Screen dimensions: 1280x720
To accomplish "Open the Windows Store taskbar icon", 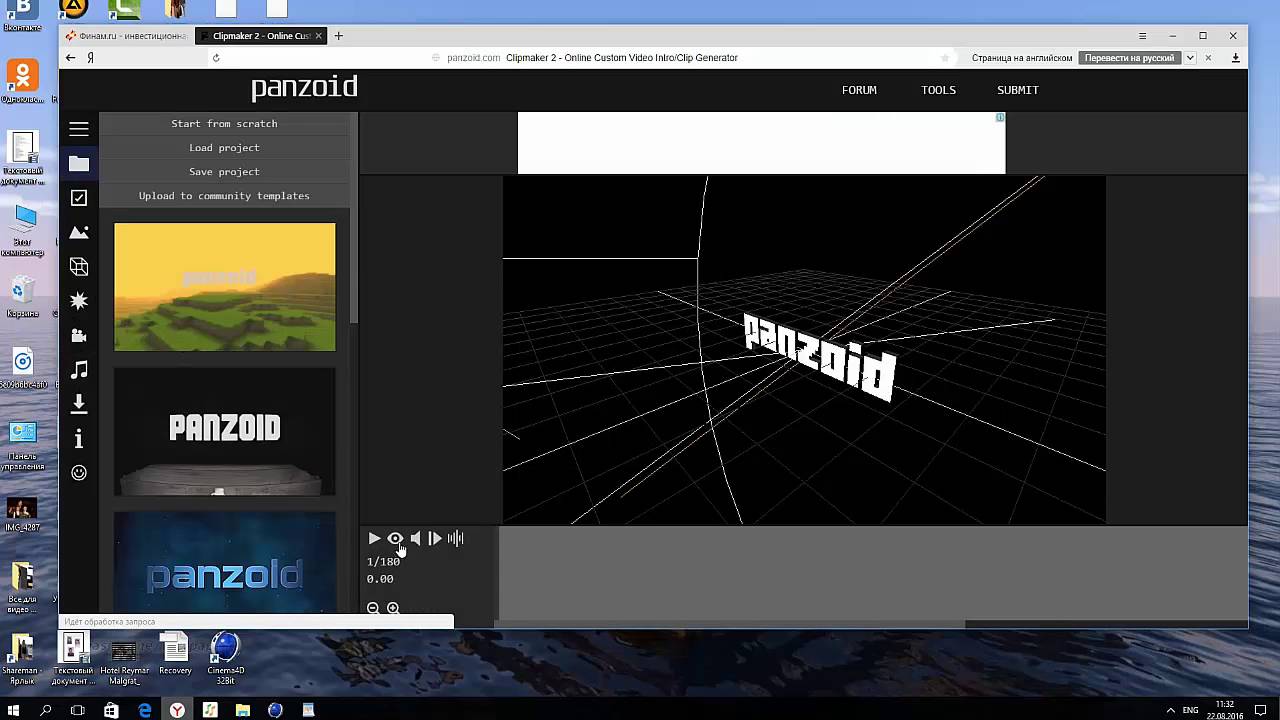I will tap(111, 710).
